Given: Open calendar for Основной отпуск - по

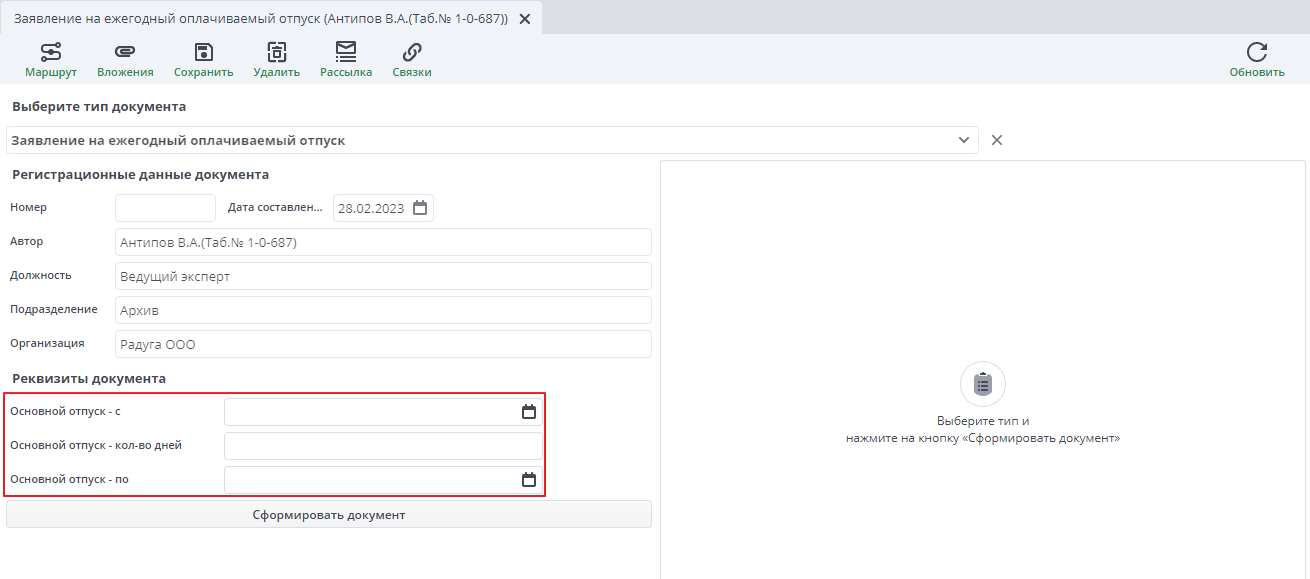Looking at the screenshot, I should (529, 480).
